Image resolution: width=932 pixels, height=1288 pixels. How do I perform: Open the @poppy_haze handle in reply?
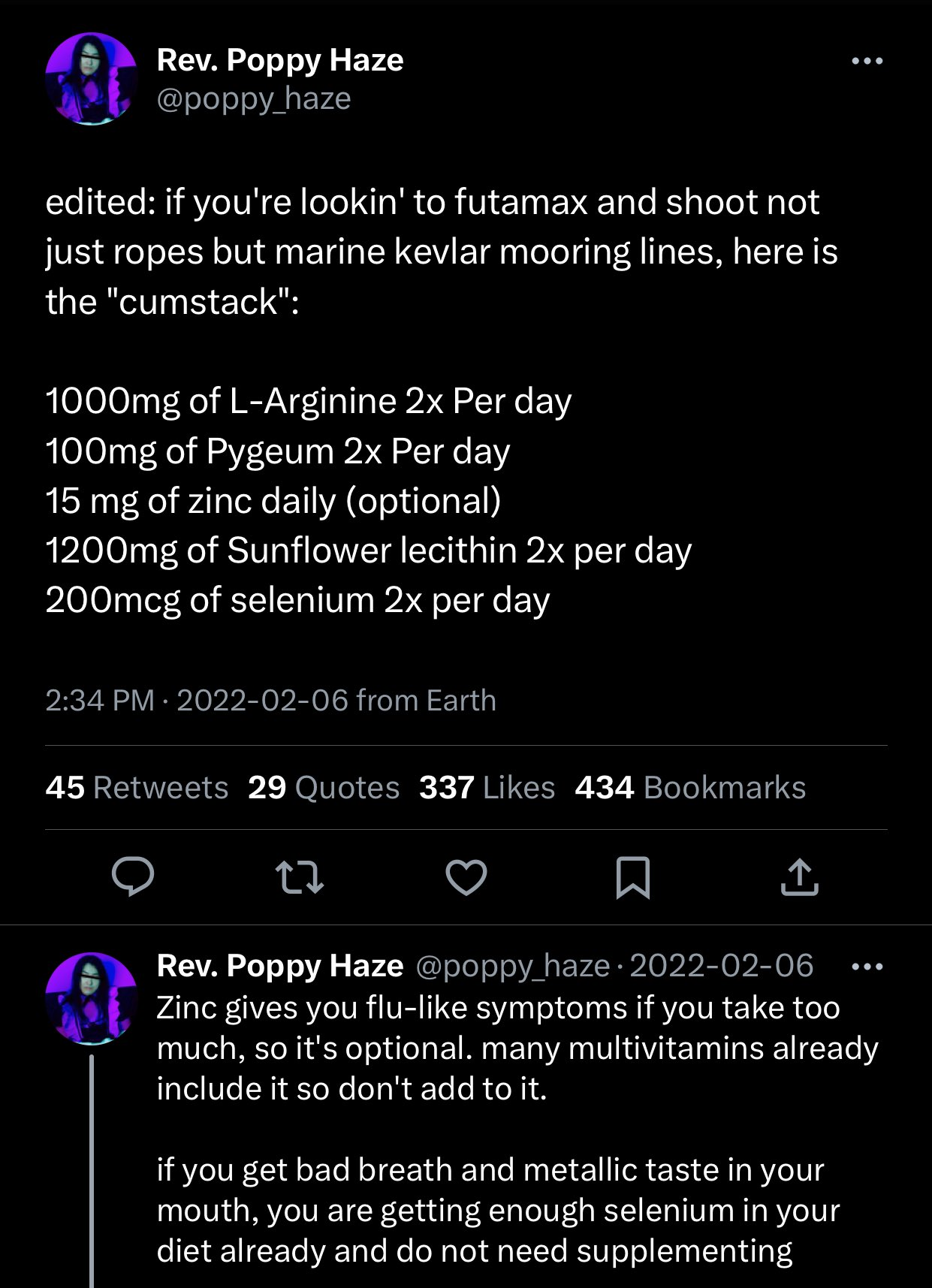(x=512, y=967)
